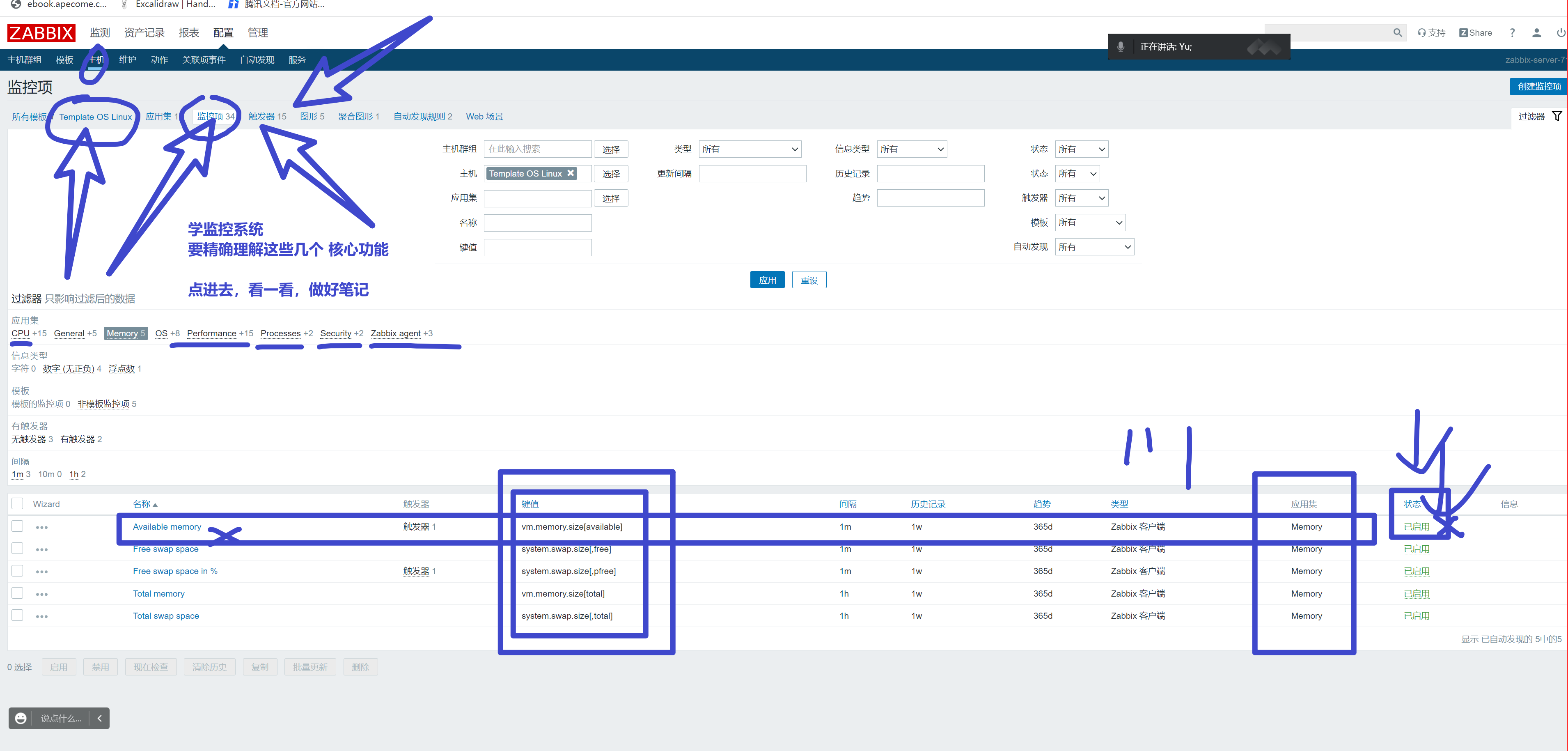Image resolution: width=1568 pixels, height=751 pixels.
Task: Open the 模板 filter dropdown
Action: point(1090,222)
